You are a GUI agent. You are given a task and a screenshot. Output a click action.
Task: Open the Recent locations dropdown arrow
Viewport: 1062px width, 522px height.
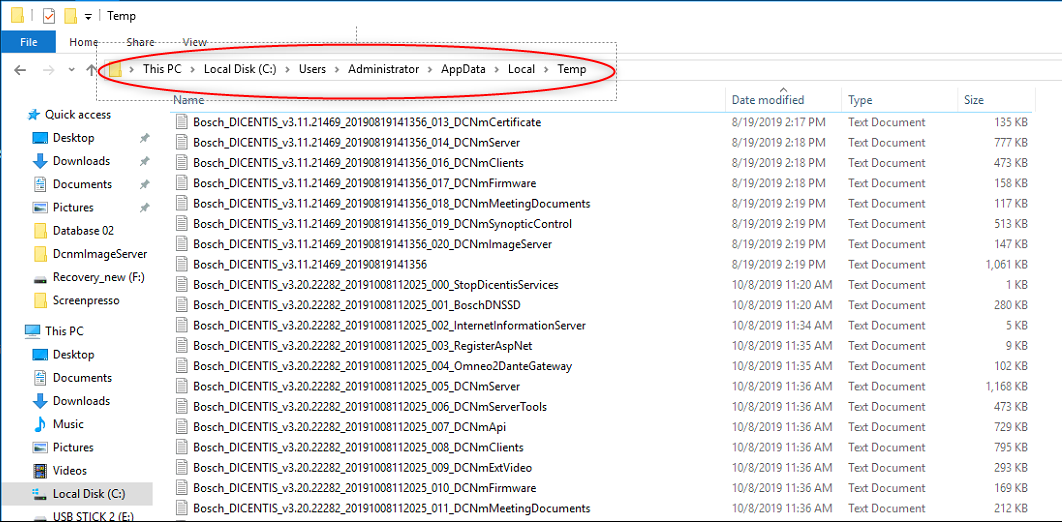pos(71,69)
